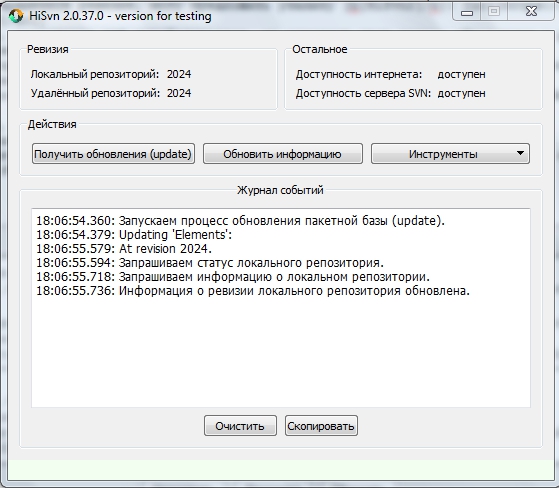Click the Обновить информацию button
559x488 pixels.
point(283,154)
